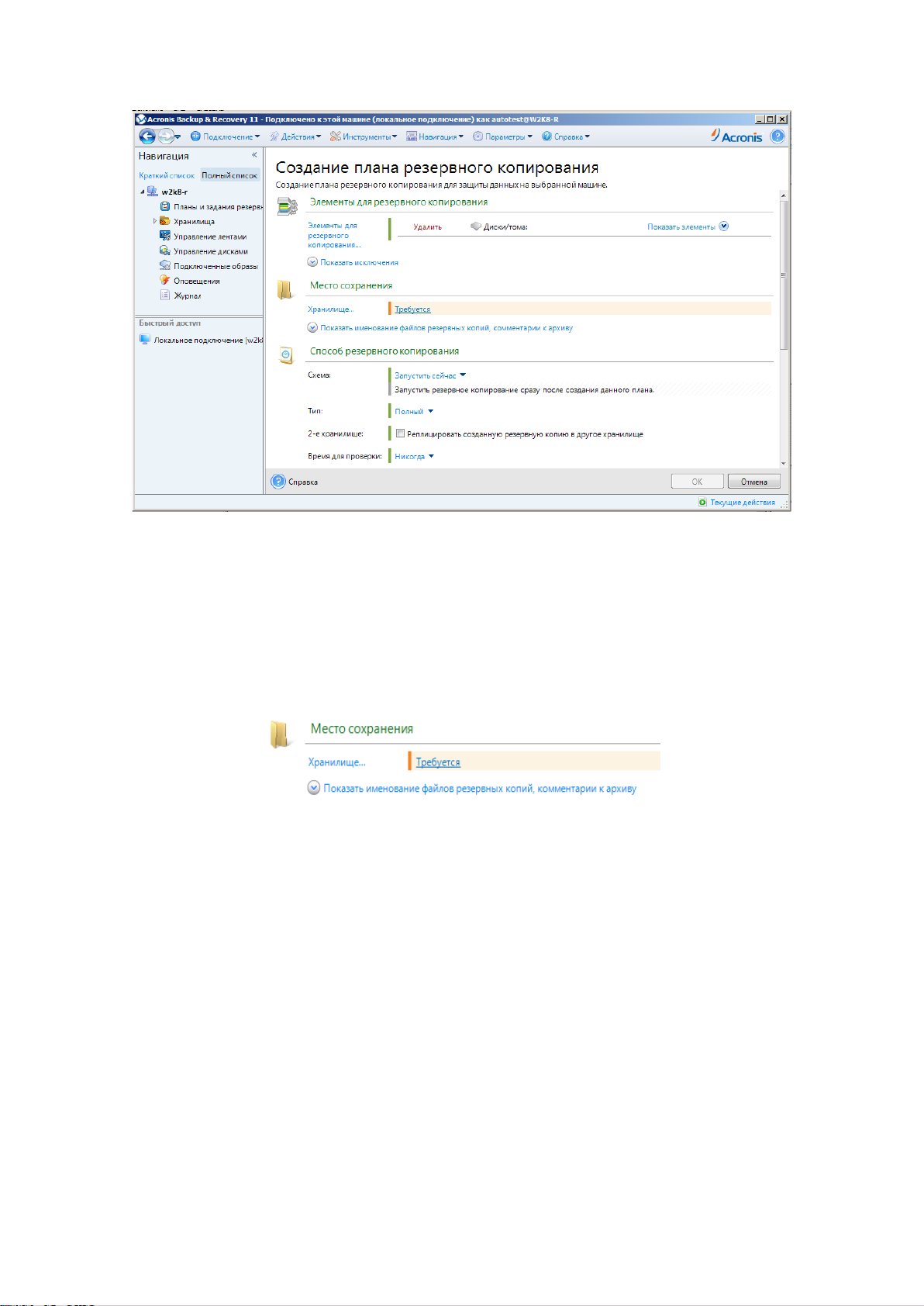
Task: Select Управление лентами in navigation tree
Action: [210, 237]
